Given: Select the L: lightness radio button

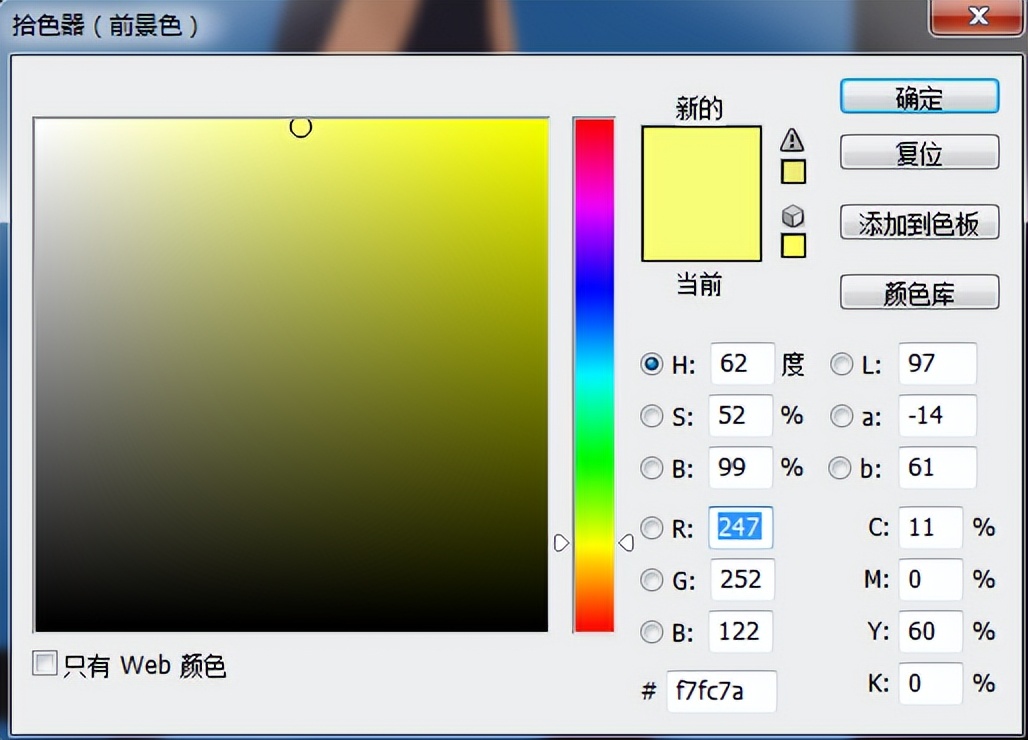Looking at the screenshot, I should 841,364.
